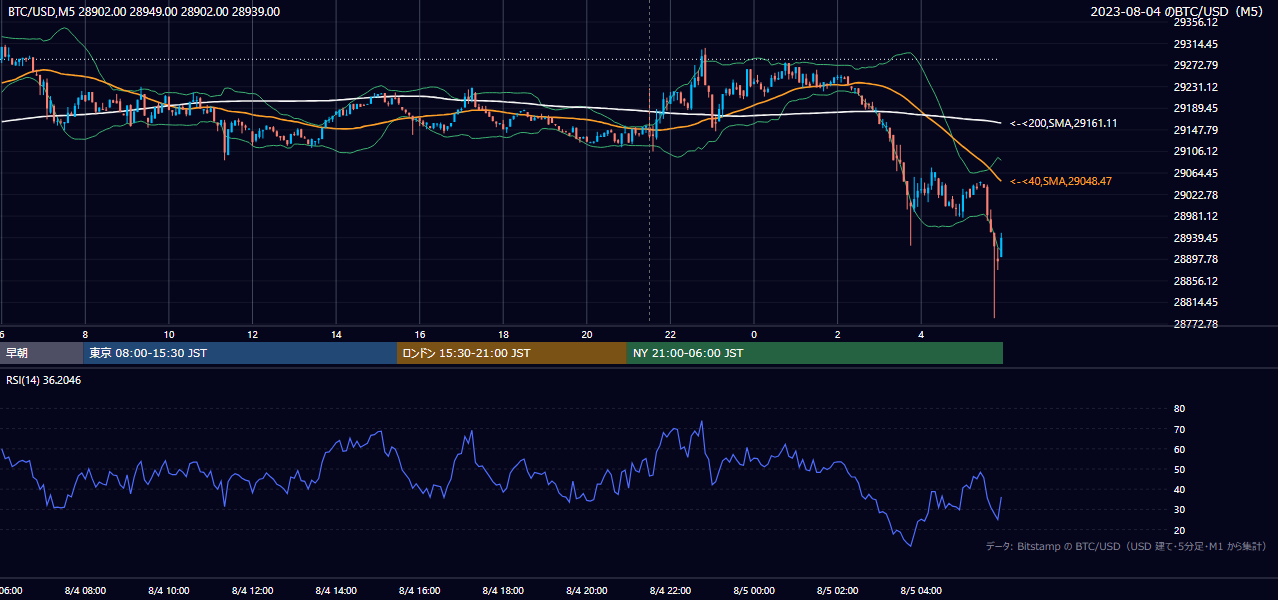Click the 8/5 02:00 date label
The height and width of the screenshot is (600, 1278).
click(x=838, y=591)
